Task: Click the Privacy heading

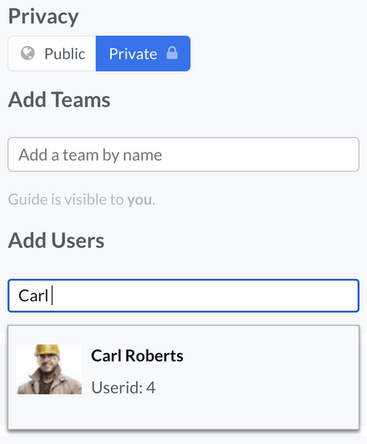Action: pyautogui.click(x=43, y=17)
